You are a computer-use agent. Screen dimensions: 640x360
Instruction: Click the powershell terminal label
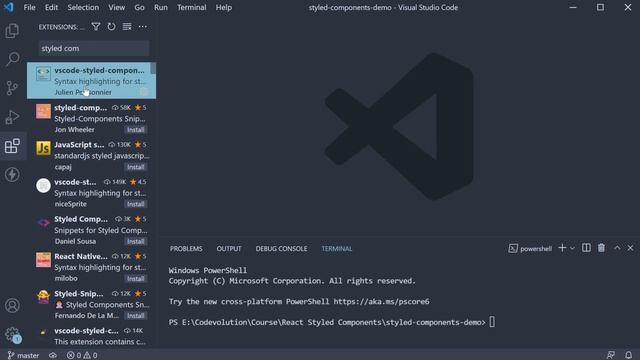[530, 249]
